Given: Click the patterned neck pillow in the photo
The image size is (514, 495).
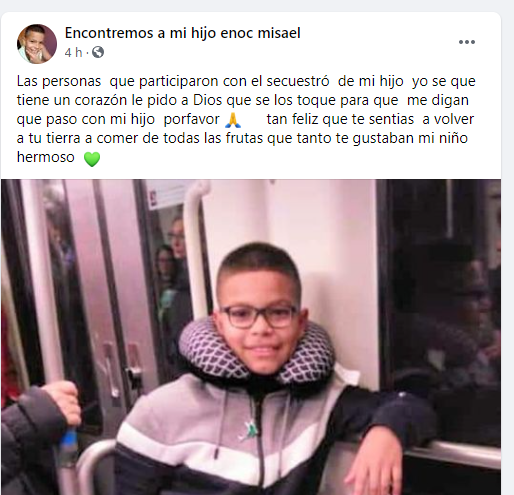Looking at the screenshot, I should [x=256, y=355].
